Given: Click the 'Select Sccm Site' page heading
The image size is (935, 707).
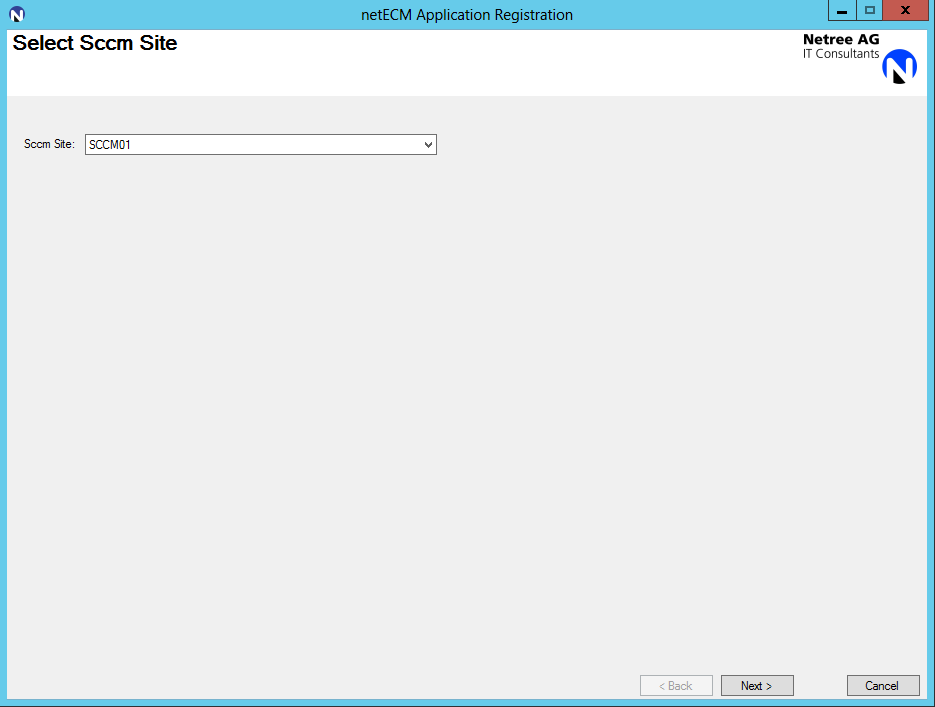Looking at the screenshot, I should (95, 43).
